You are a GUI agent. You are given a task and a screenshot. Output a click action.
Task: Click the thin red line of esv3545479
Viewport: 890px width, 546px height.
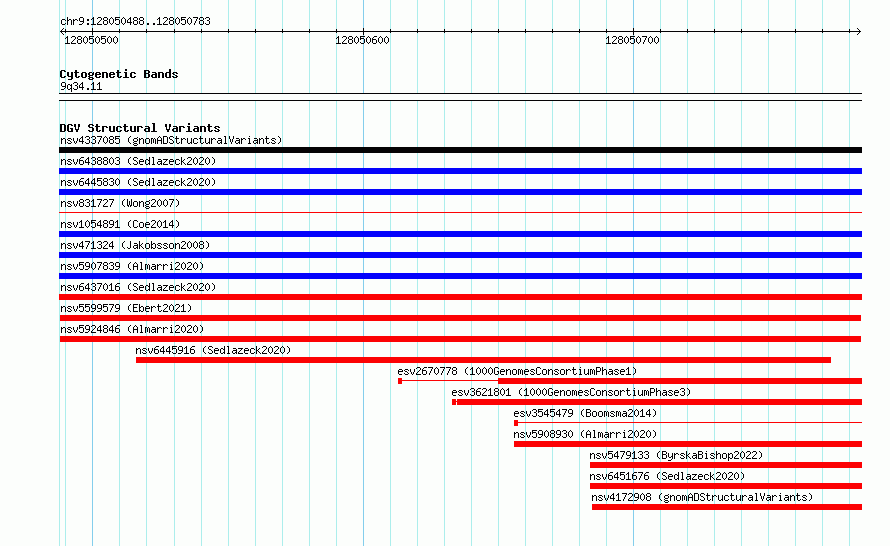pyautogui.click(x=688, y=423)
